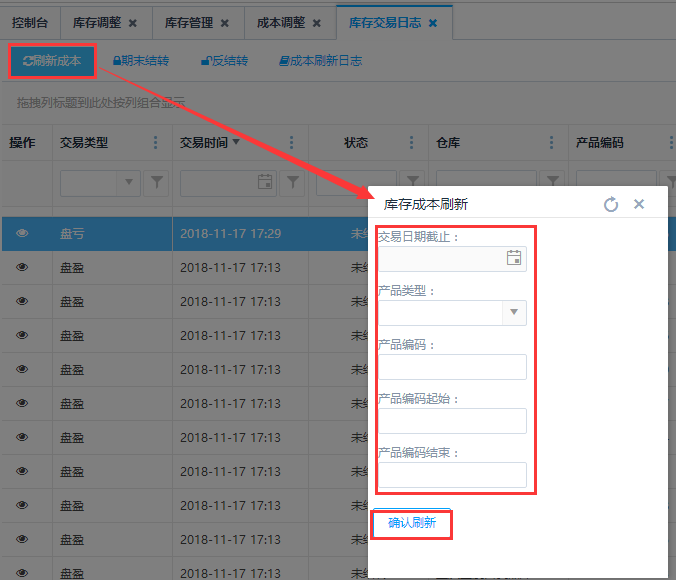Open calendar picker for 交易日期截止
This screenshot has height=580, width=676.
point(514,258)
